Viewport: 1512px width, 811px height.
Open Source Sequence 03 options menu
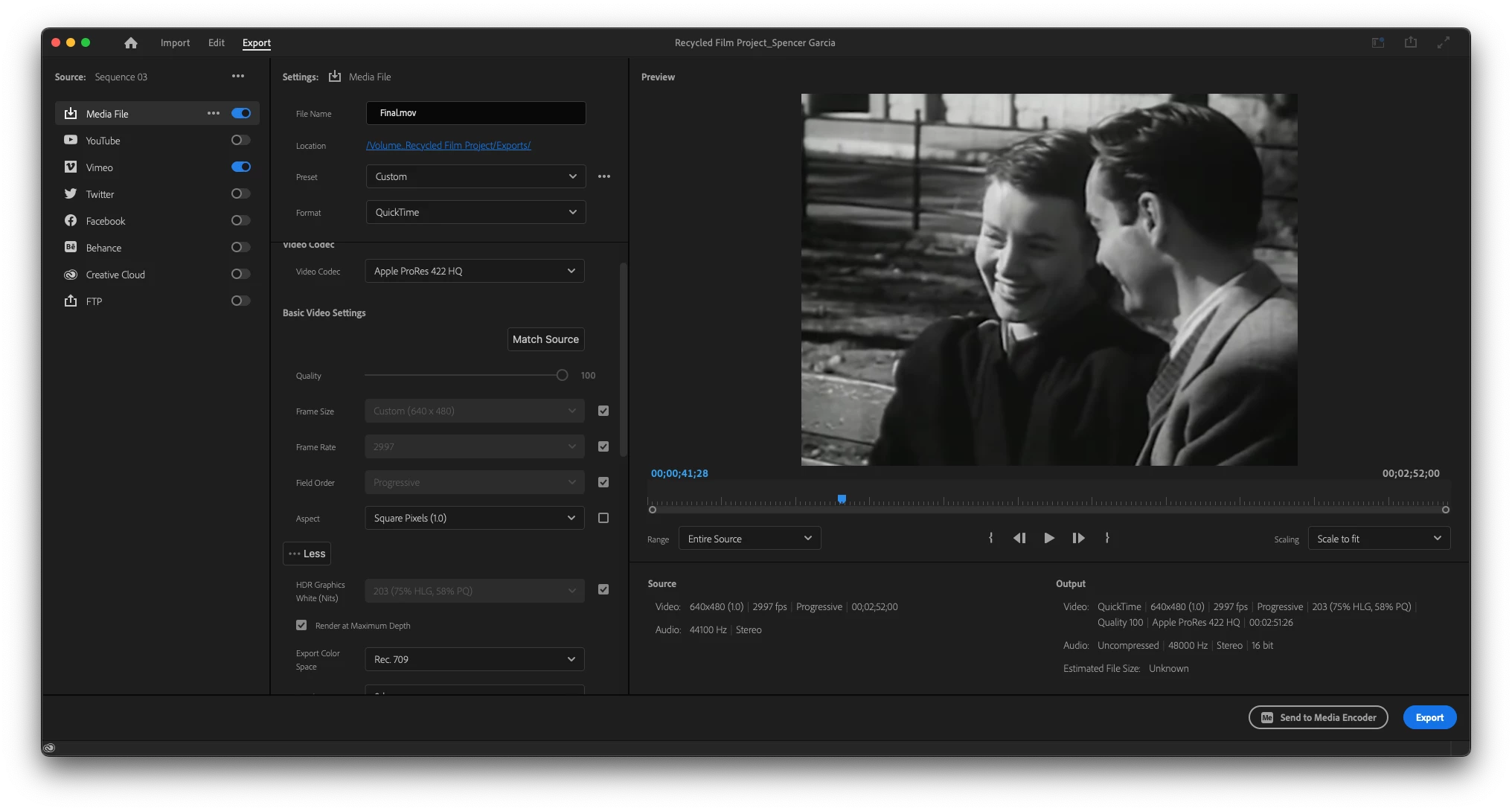[238, 76]
